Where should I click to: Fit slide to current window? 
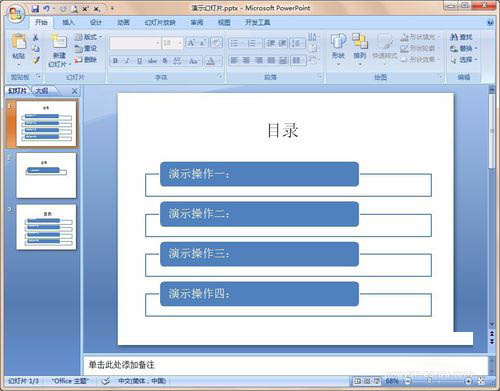point(481,381)
